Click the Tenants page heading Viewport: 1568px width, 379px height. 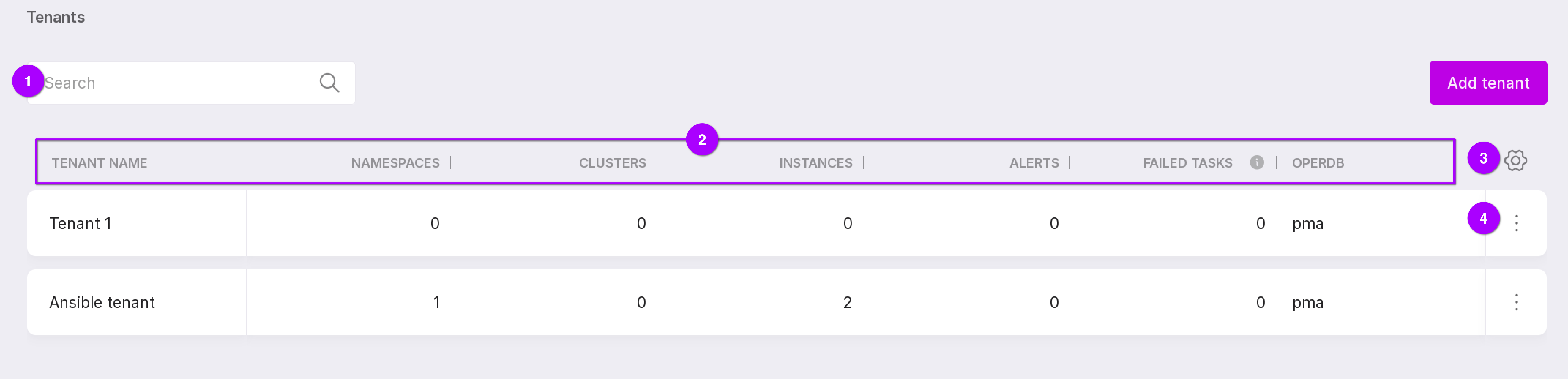coord(55,17)
